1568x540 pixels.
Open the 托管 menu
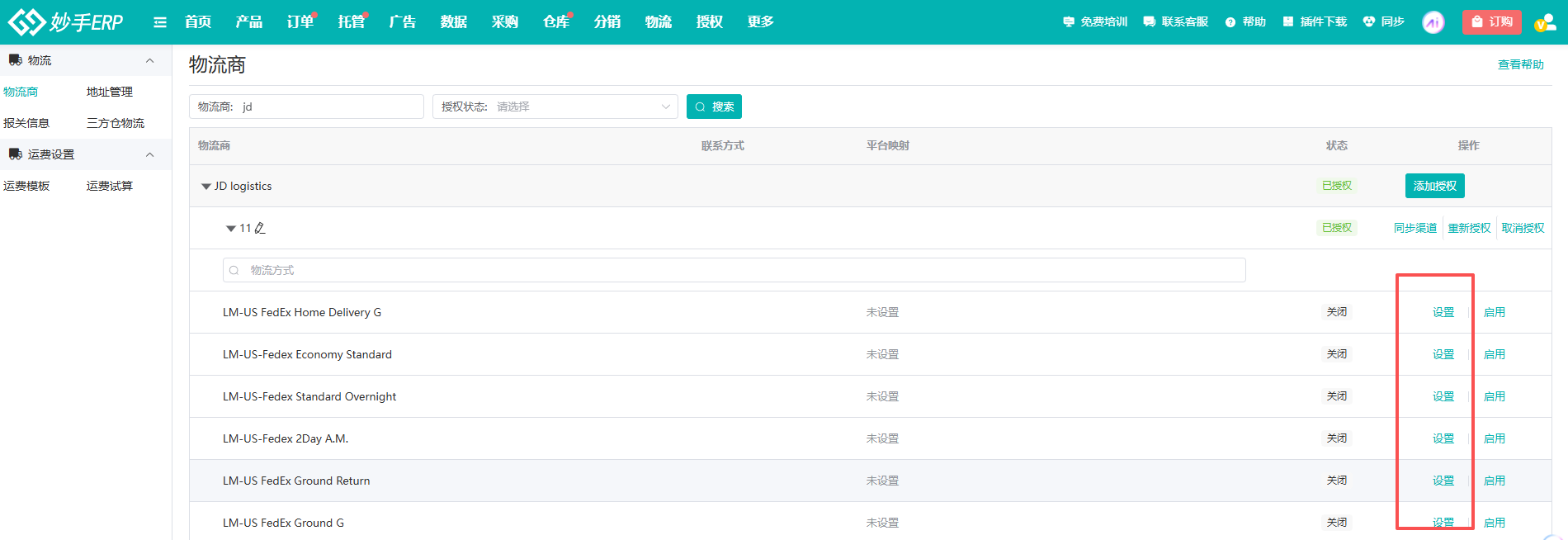pyautogui.click(x=352, y=21)
